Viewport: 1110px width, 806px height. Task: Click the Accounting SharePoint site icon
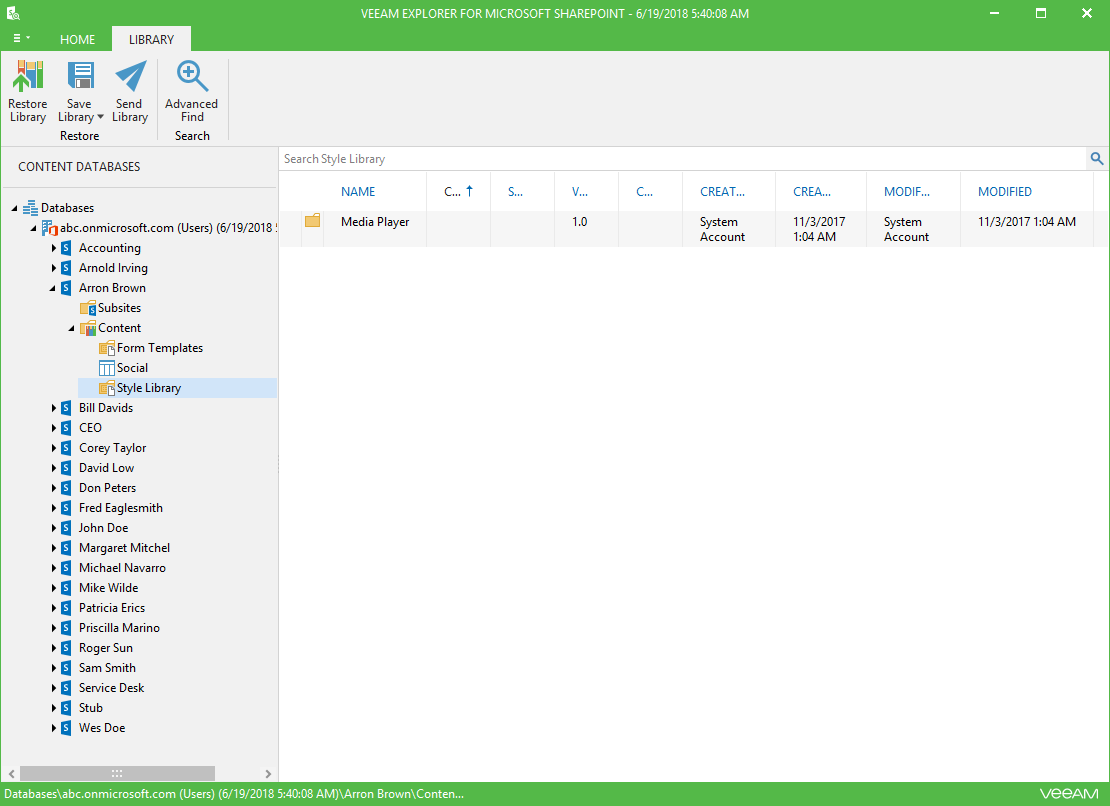tap(67, 248)
